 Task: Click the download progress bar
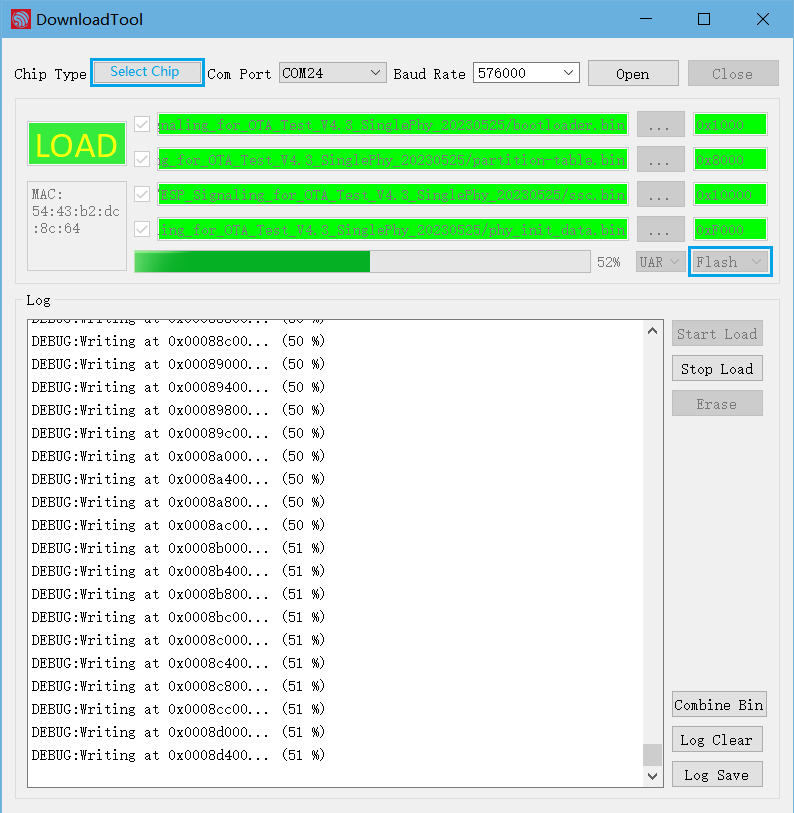[x=362, y=262]
